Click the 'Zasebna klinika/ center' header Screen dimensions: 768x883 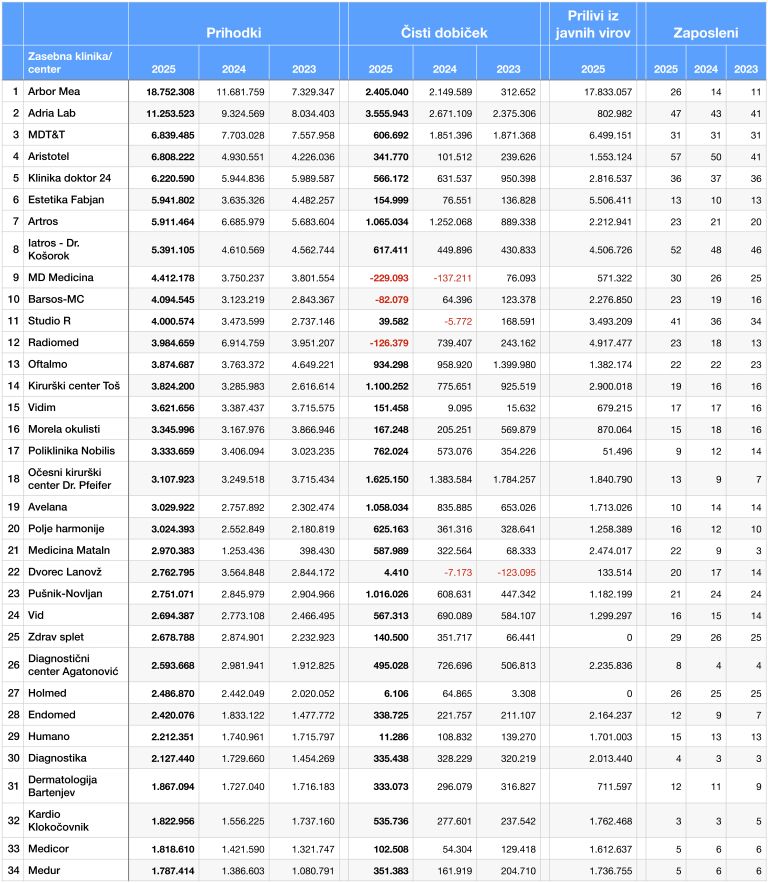click(x=70, y=63)
